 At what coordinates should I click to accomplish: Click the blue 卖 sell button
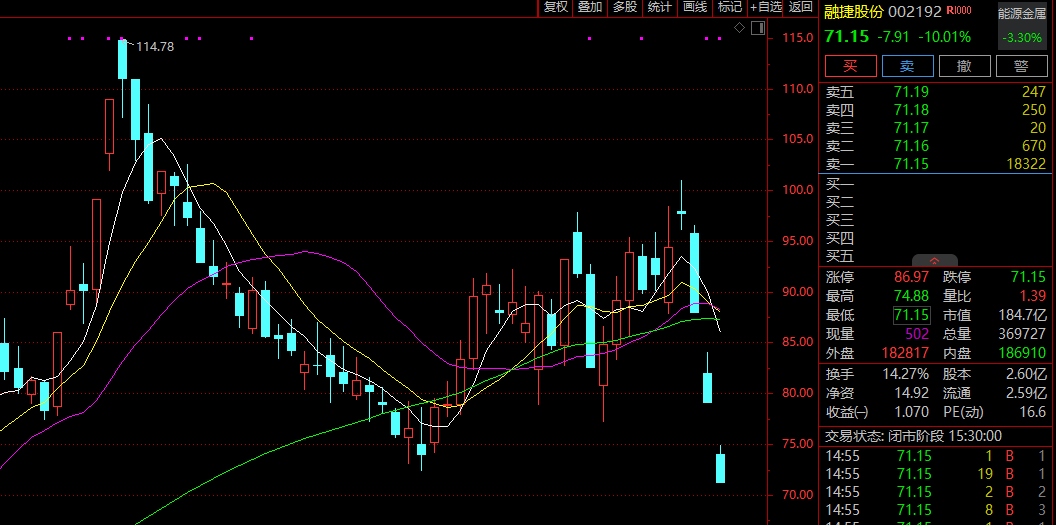908,66
